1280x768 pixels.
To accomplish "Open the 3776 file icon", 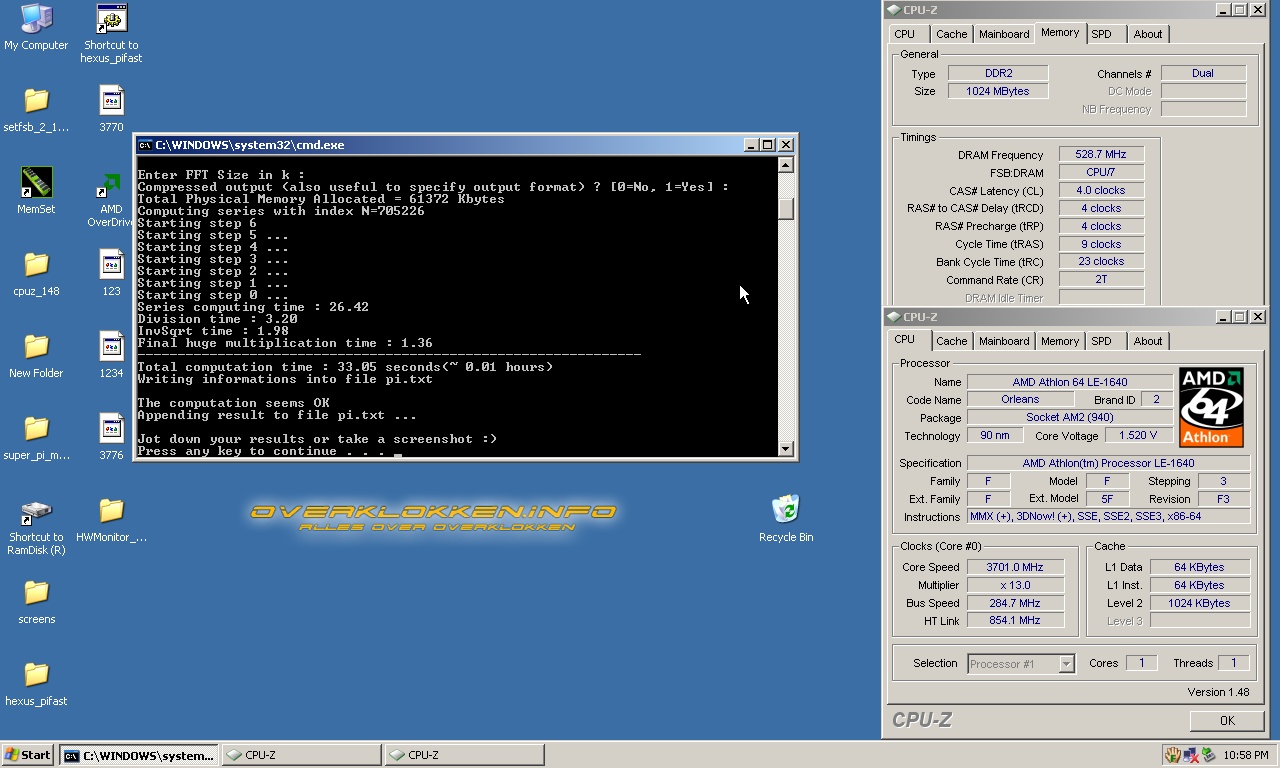I will [111, 428].
